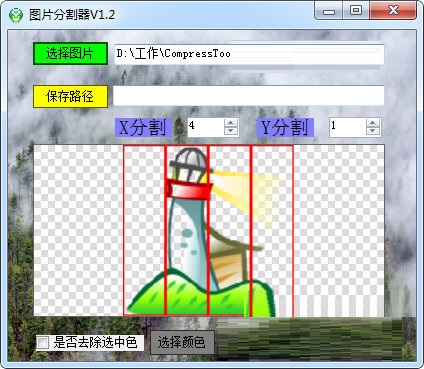The height and width of the screenshot is (369, 424).
Task: Click the lighthouse preview image
Action: pos(209,230)
